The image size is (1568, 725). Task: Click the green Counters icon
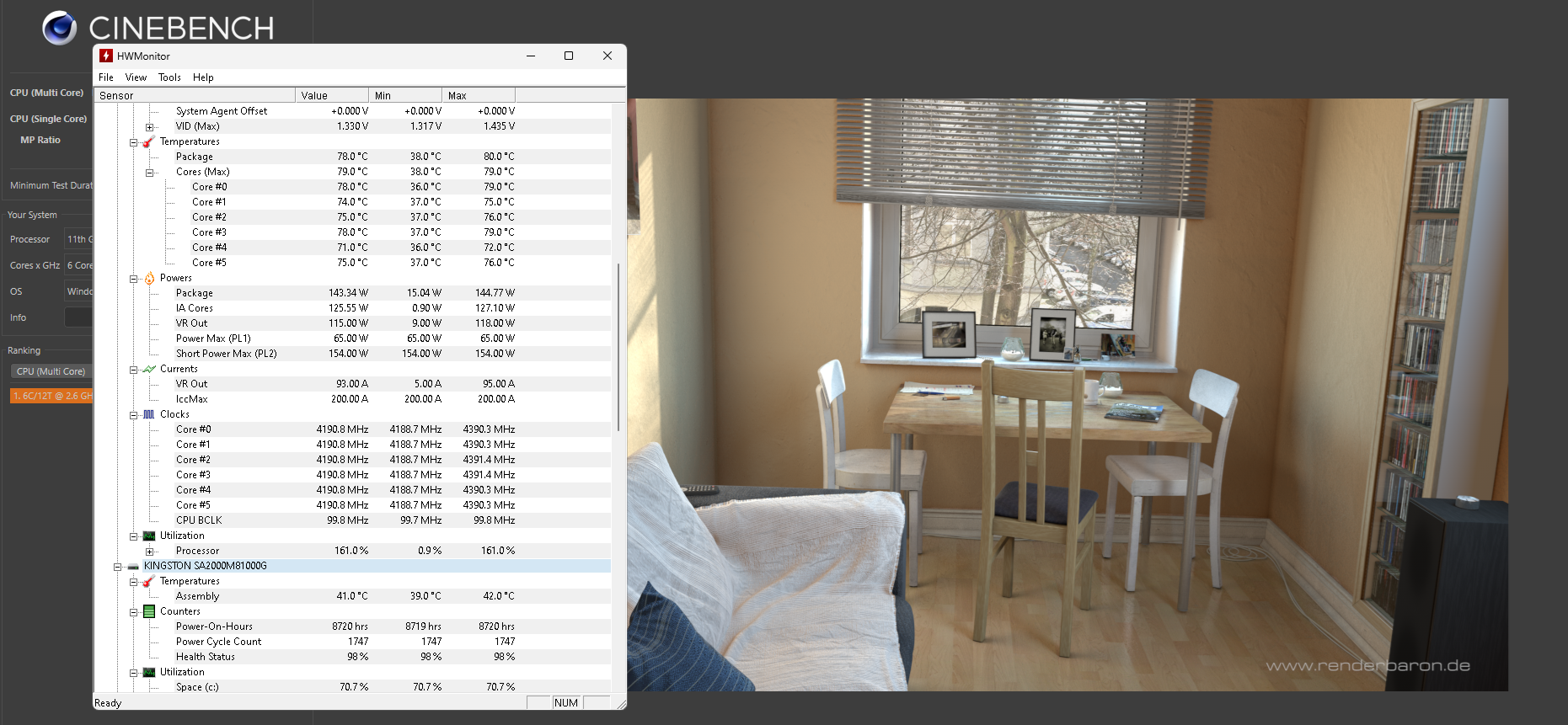[149, 611]
